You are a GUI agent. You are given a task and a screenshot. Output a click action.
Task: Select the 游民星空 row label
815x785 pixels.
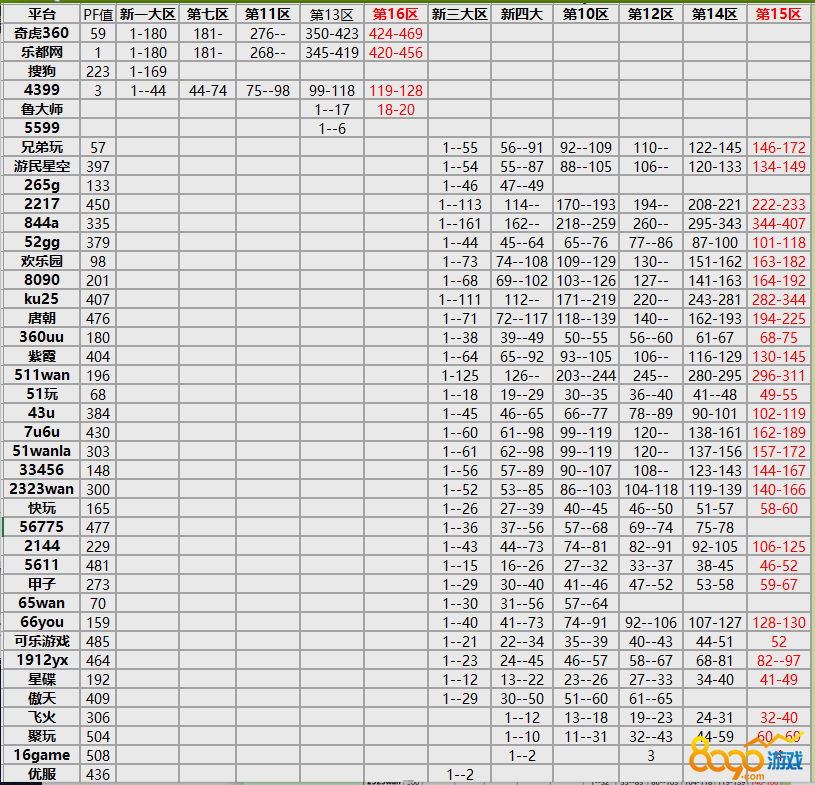42,166
